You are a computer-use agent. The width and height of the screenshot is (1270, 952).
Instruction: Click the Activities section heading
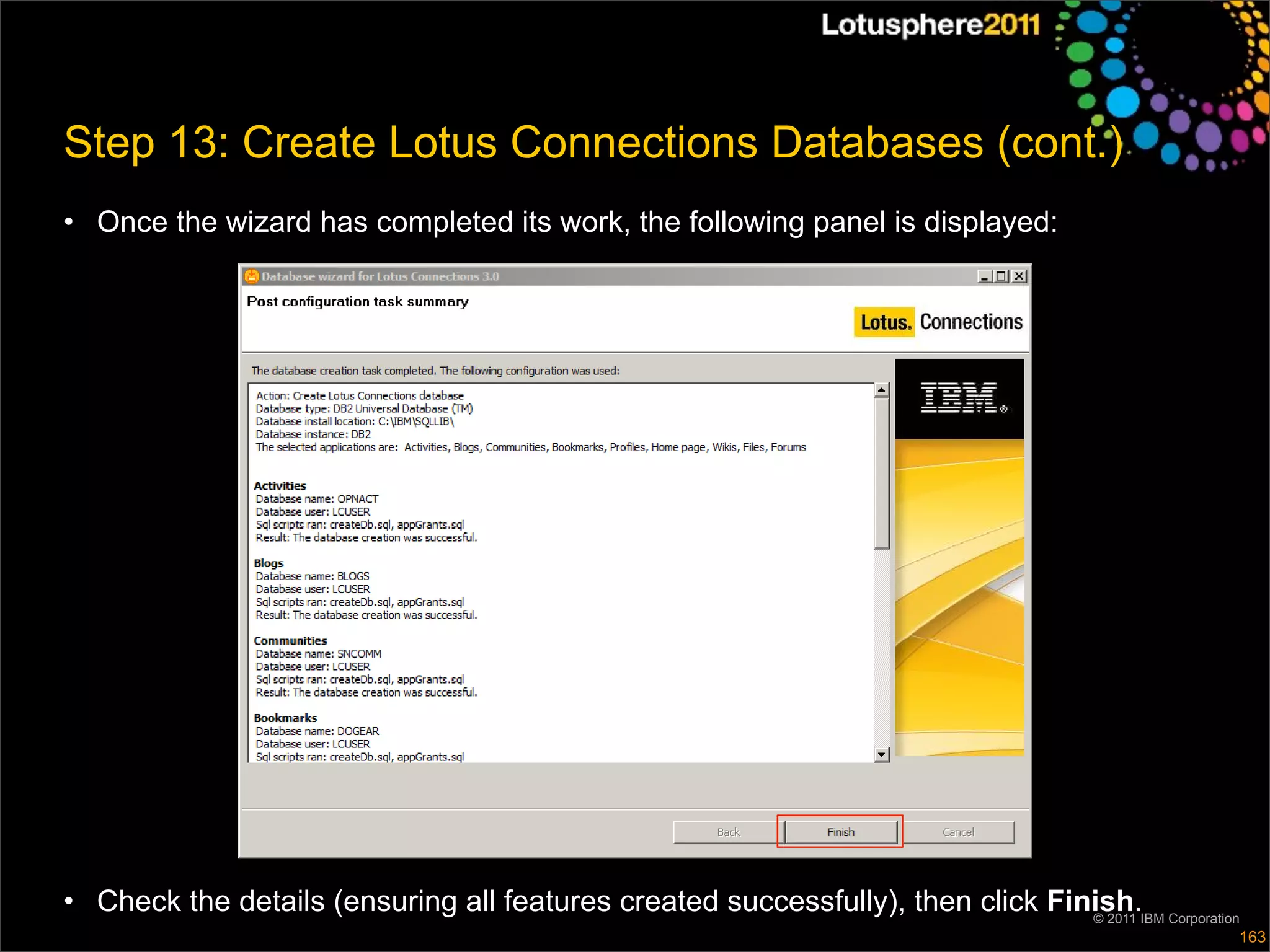[280, 486]
